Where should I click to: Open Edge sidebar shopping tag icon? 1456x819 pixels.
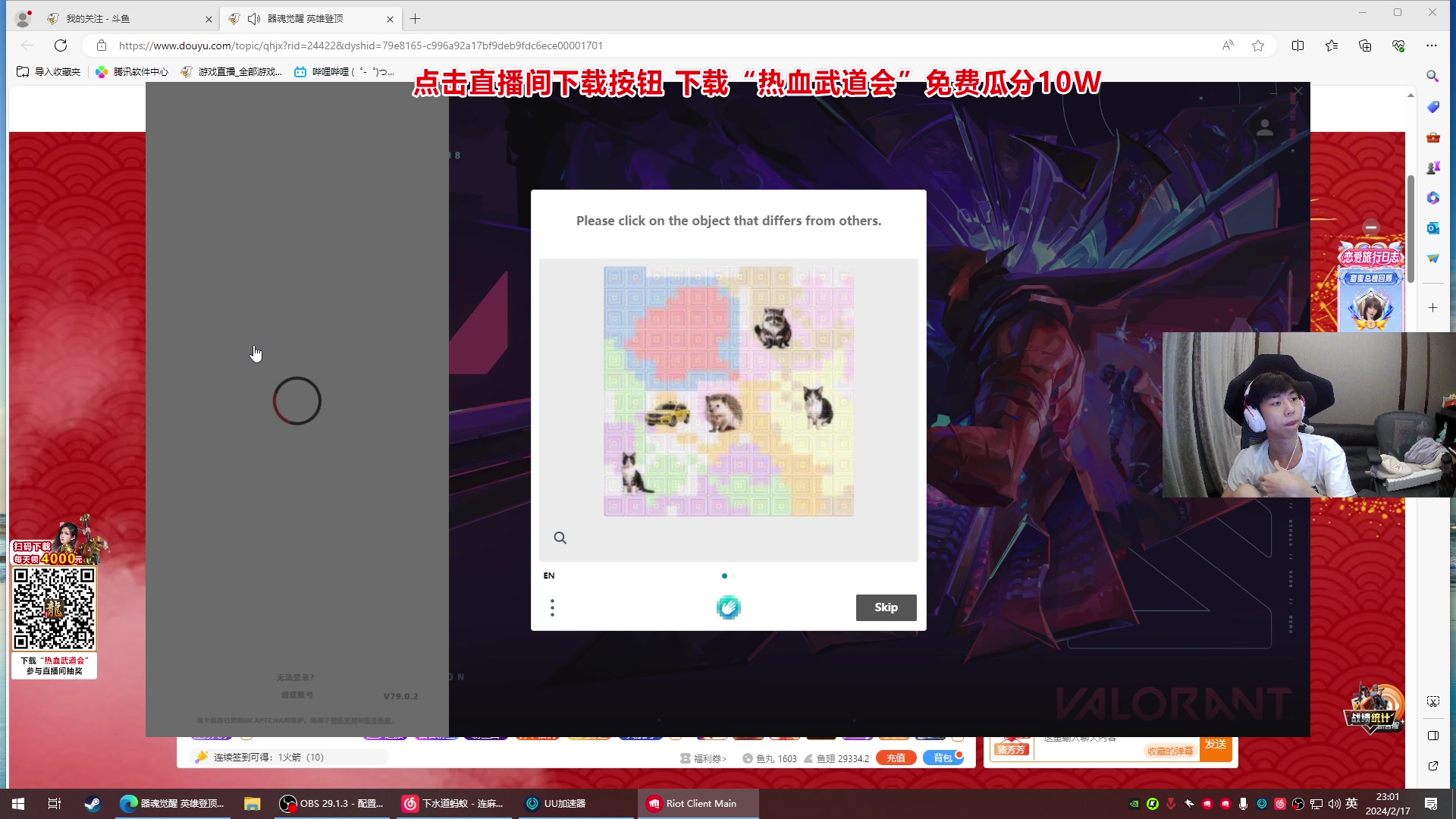(x=1432, y=107)
